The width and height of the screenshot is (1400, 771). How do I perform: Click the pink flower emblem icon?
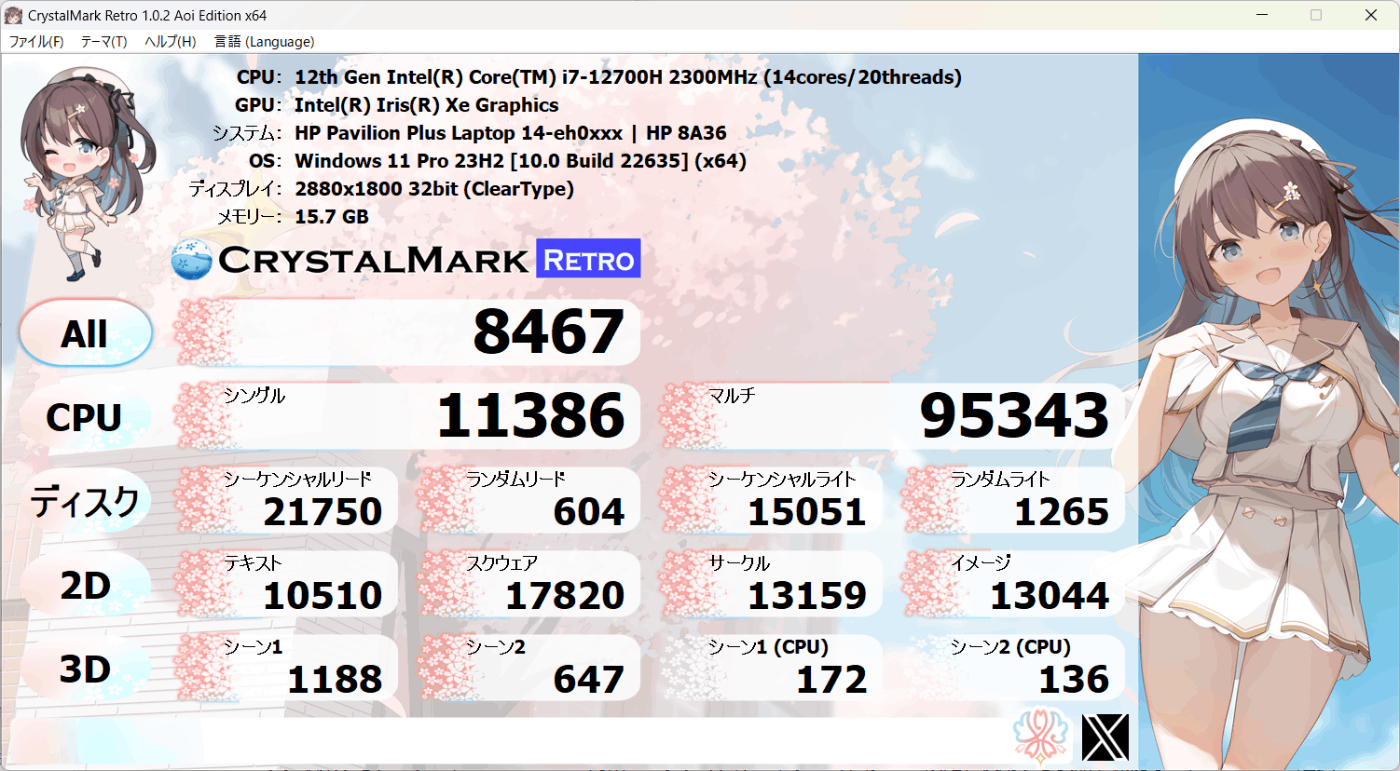point(1041,738)
